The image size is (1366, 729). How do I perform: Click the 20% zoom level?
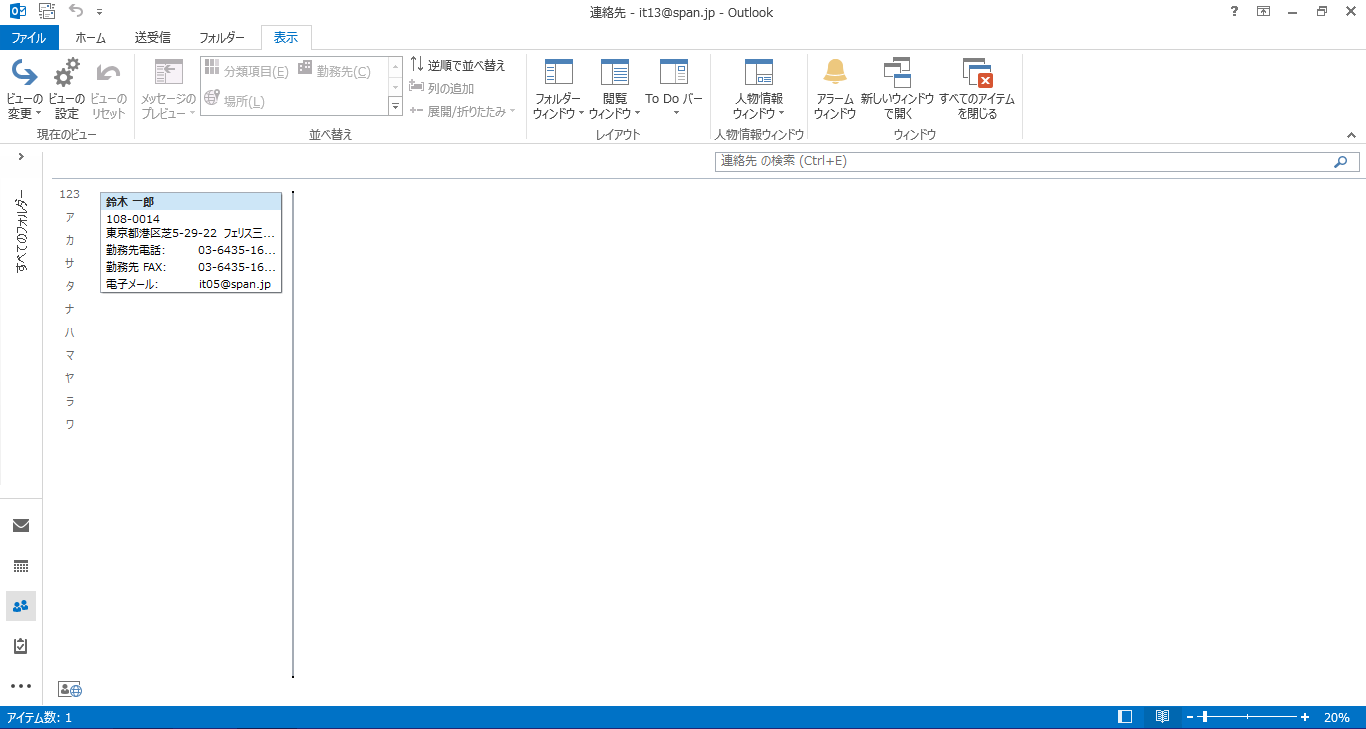pos(1337,717)
